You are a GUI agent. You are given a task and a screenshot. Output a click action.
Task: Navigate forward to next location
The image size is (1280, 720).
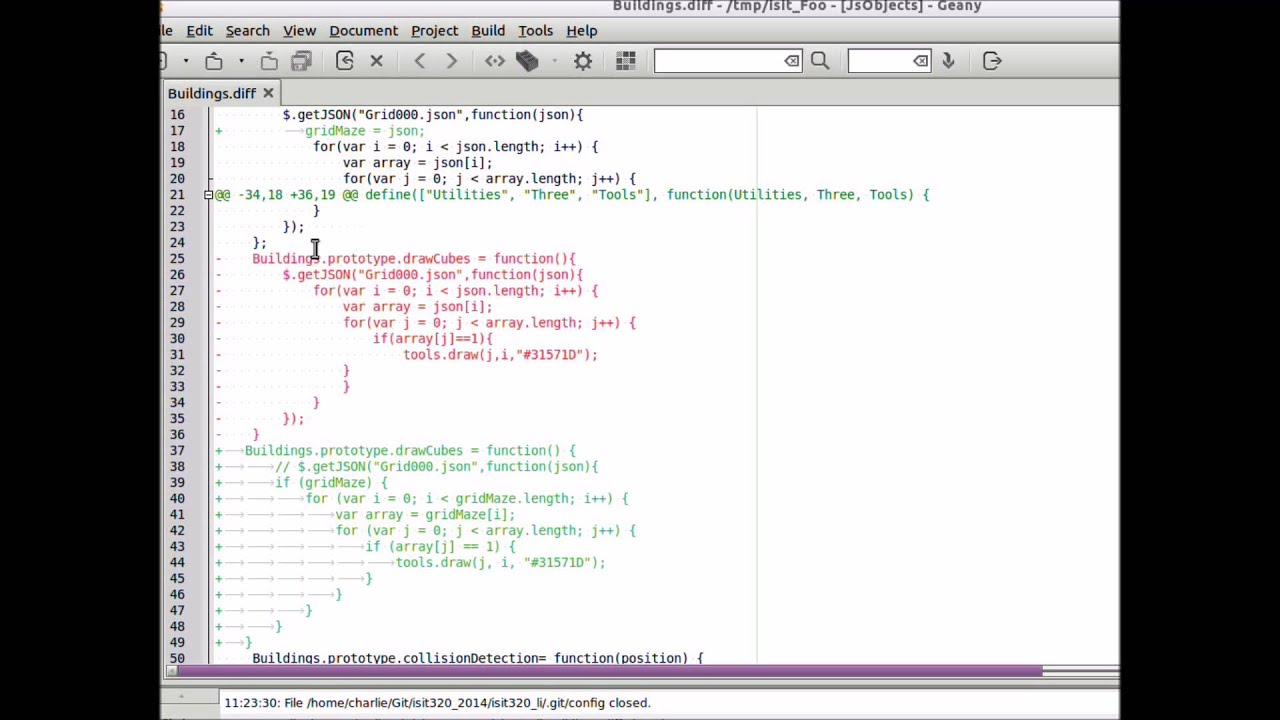pyautogui.click(x=452, y=62)
